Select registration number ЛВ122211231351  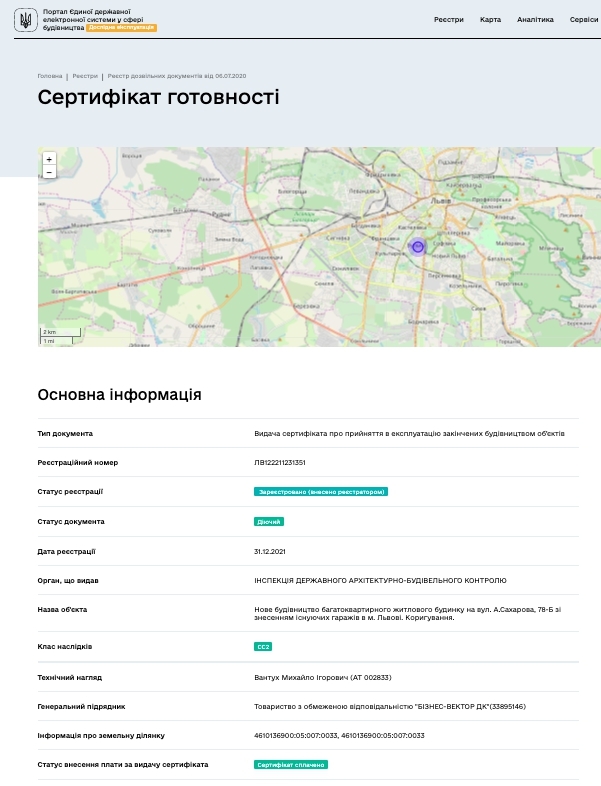pos(280,463)
